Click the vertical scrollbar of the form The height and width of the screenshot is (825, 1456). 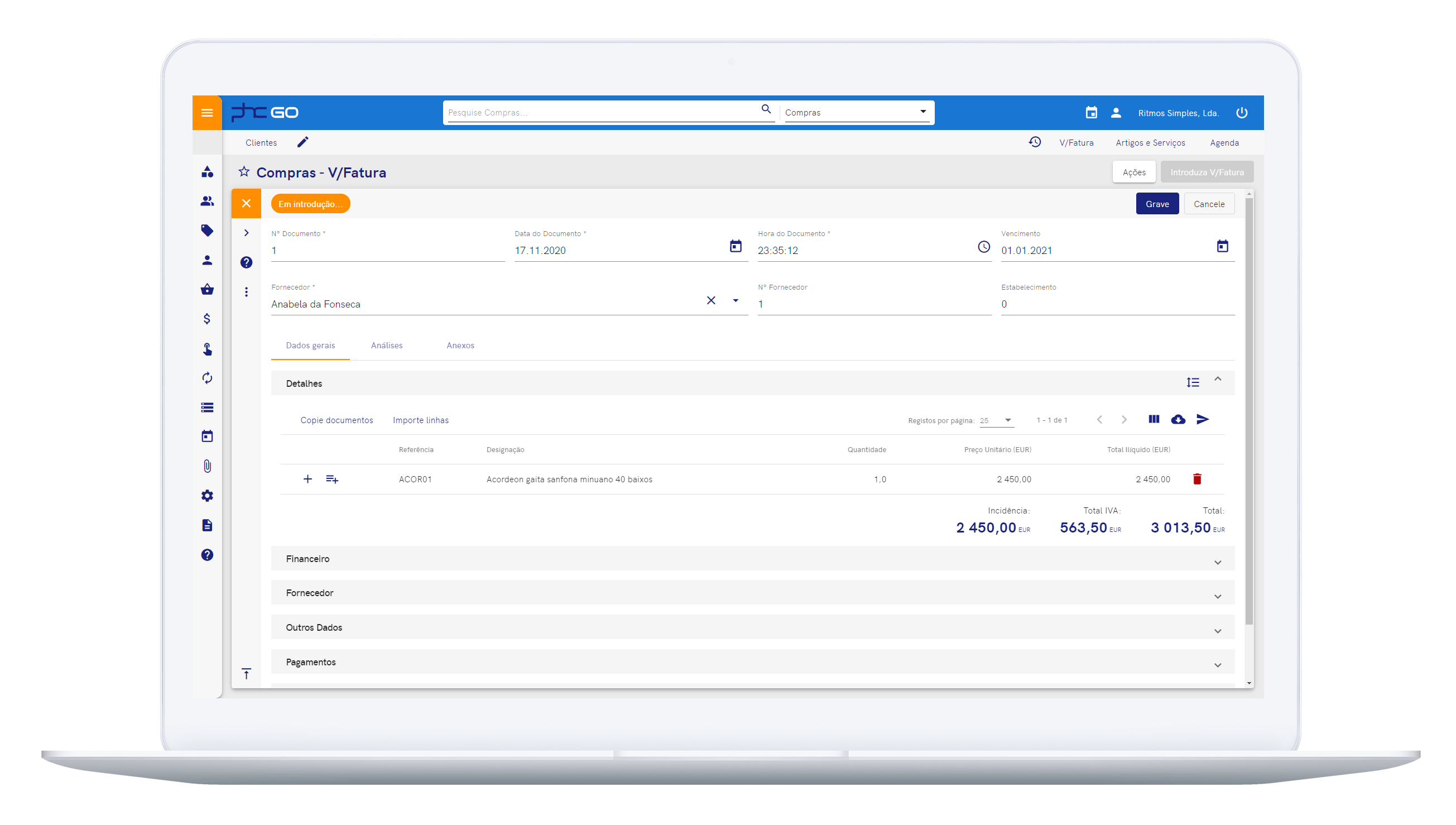pos(1248,411)
